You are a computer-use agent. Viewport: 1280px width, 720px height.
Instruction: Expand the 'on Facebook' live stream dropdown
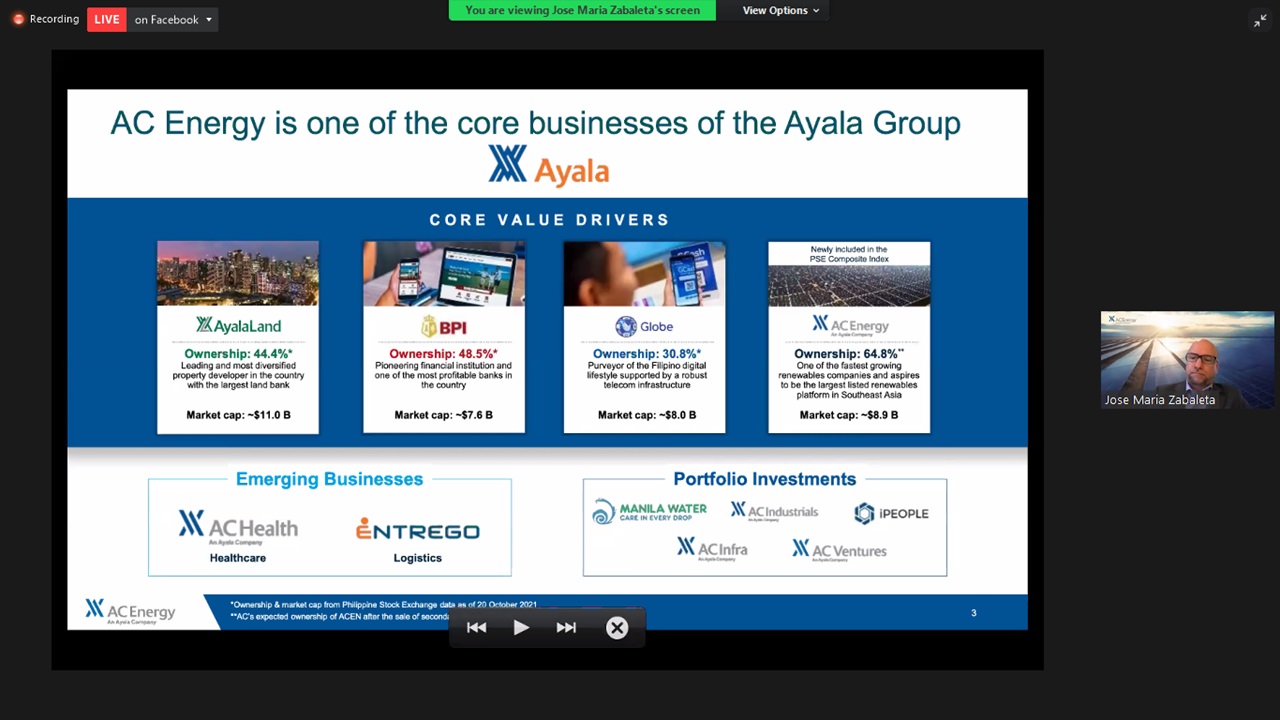[174, 19]
